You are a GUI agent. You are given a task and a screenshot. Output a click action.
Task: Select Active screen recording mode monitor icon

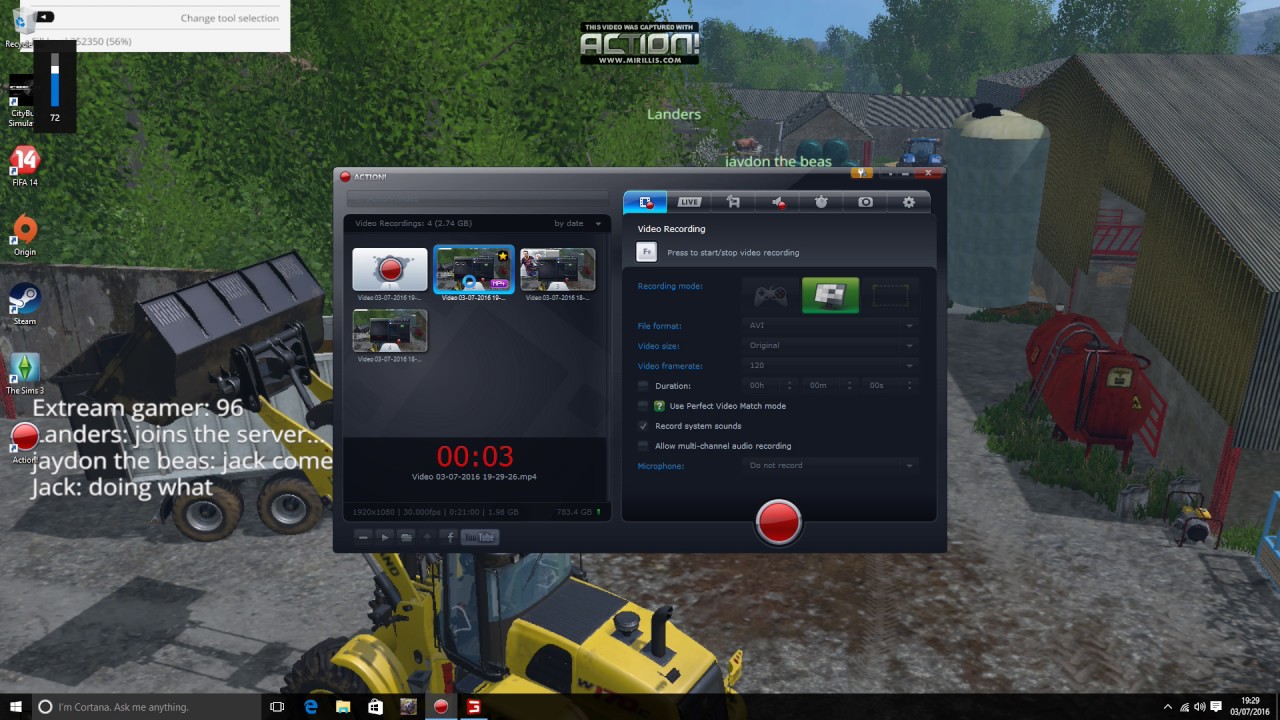[830, 295]
